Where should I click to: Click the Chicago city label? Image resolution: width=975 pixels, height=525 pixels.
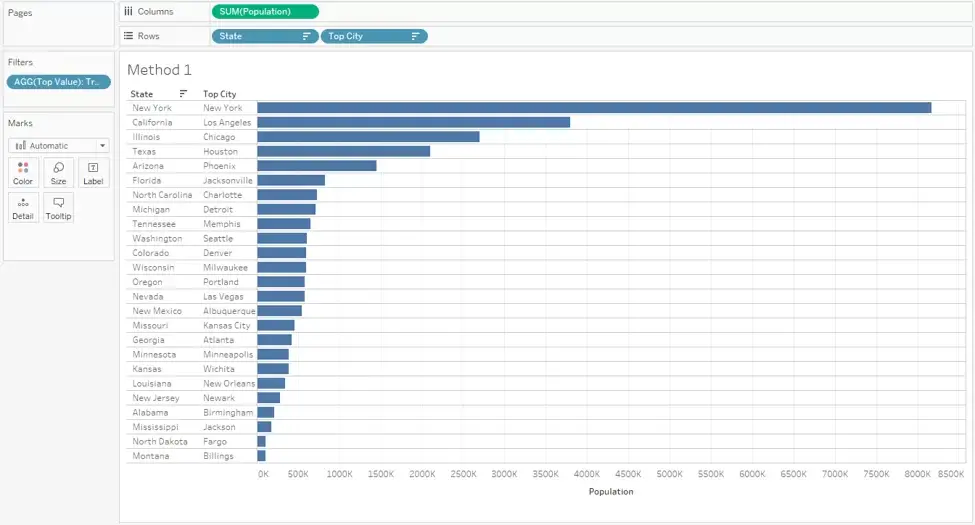point(219,137)
